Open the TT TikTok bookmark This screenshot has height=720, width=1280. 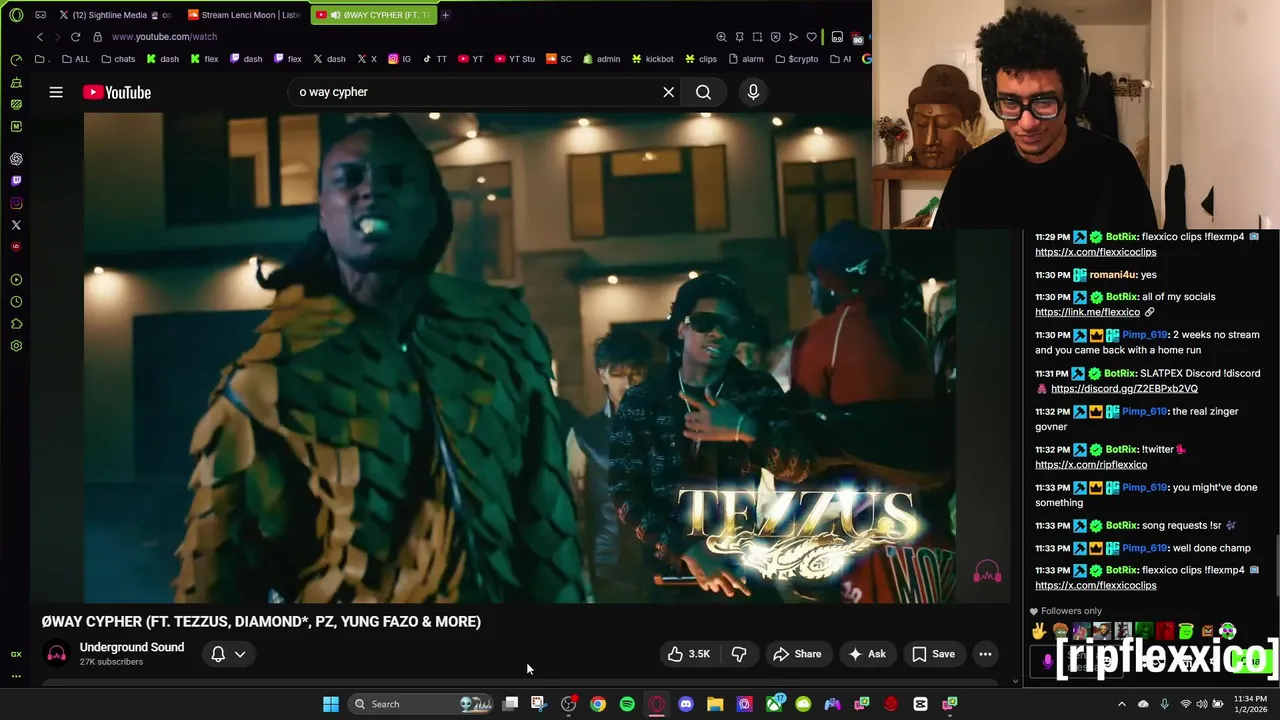tap(435, 59)
